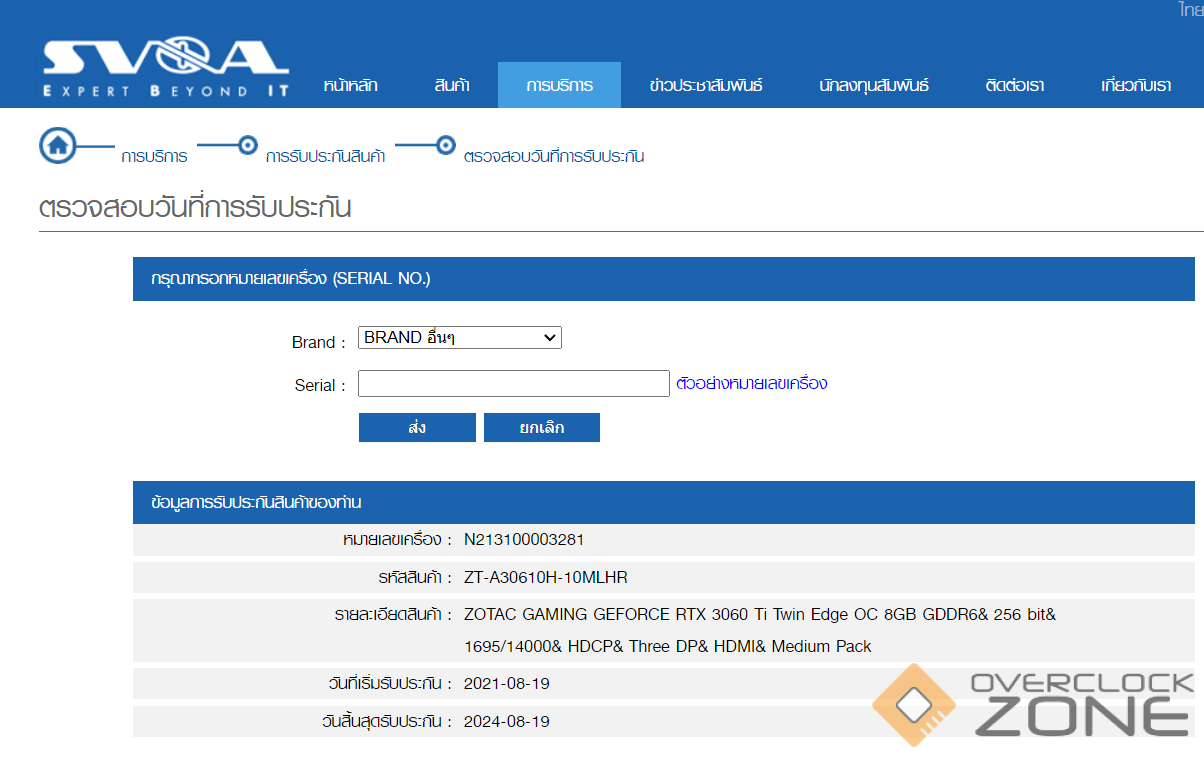Viewport: 1204px width, 757px height.
Task: Click the home breadcrumb icon
Action: (x=58, y=145)
